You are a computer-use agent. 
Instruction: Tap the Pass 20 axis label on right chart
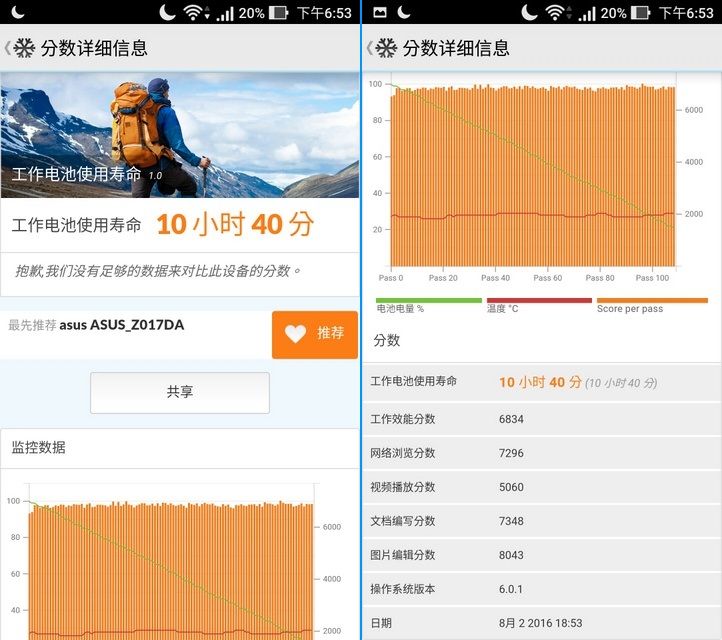coord(443,278)
